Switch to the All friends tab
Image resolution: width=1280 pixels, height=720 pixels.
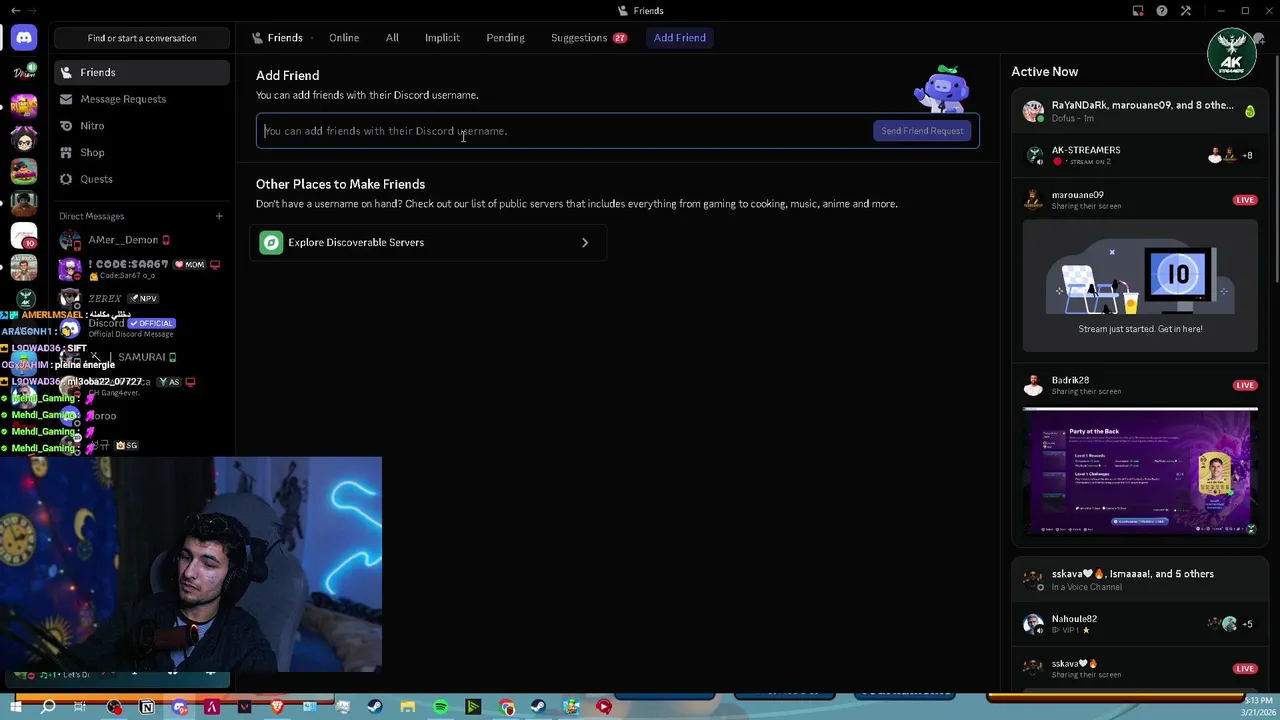[392, 38]
